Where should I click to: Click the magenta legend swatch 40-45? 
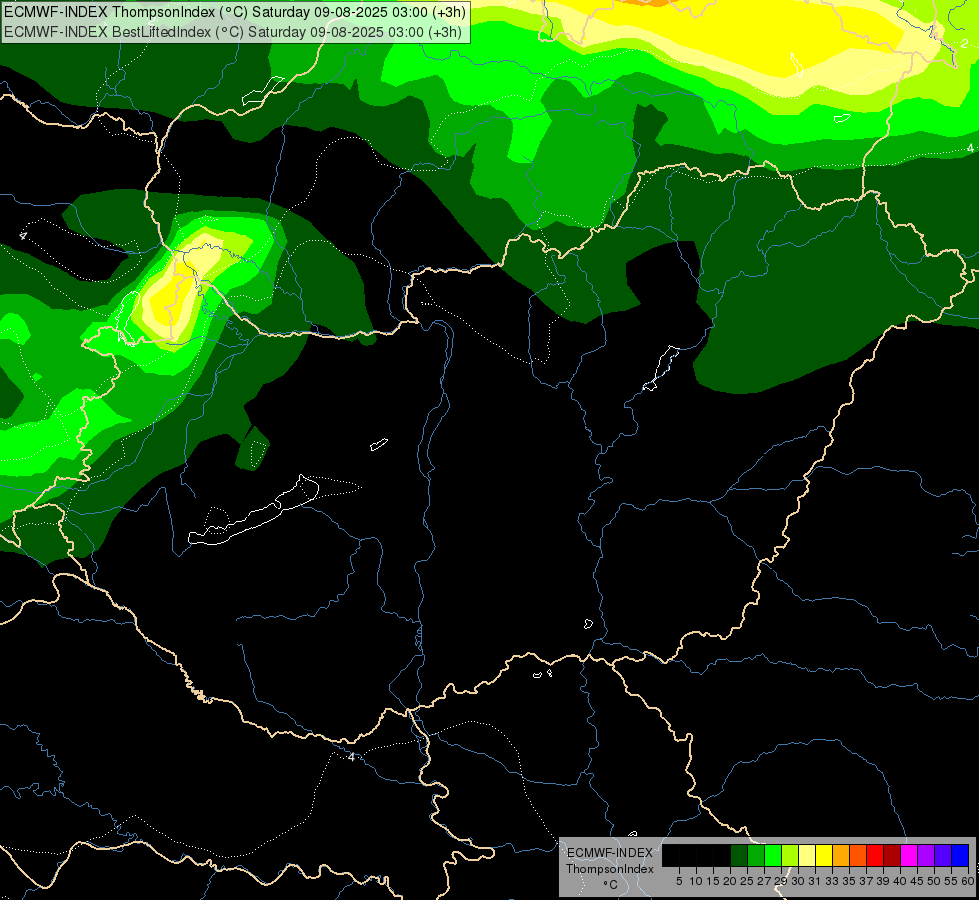pyautogui.click(x=908, y=855)
